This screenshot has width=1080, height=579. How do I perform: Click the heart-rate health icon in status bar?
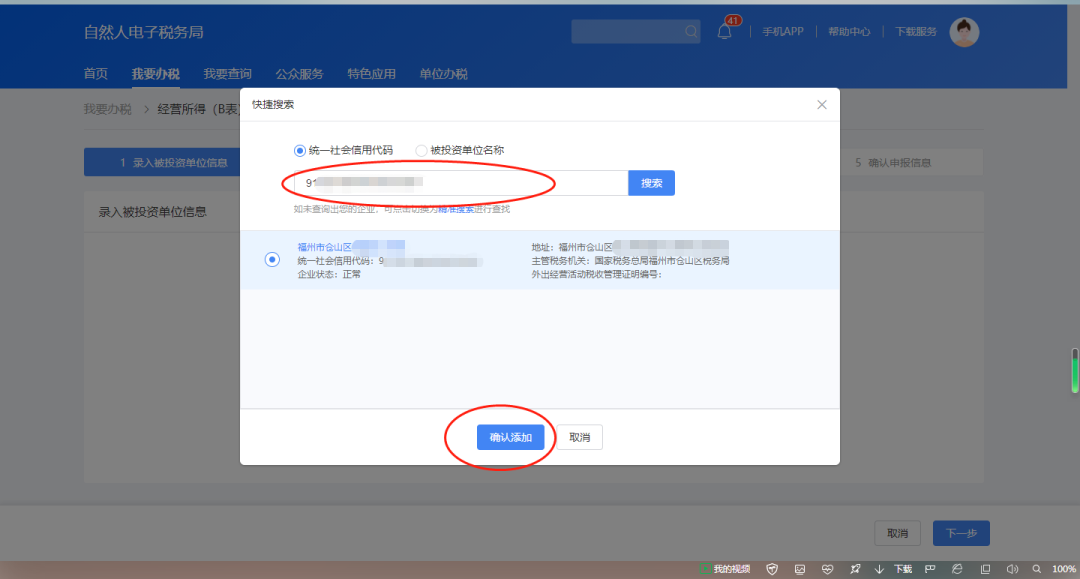point(827,569)
